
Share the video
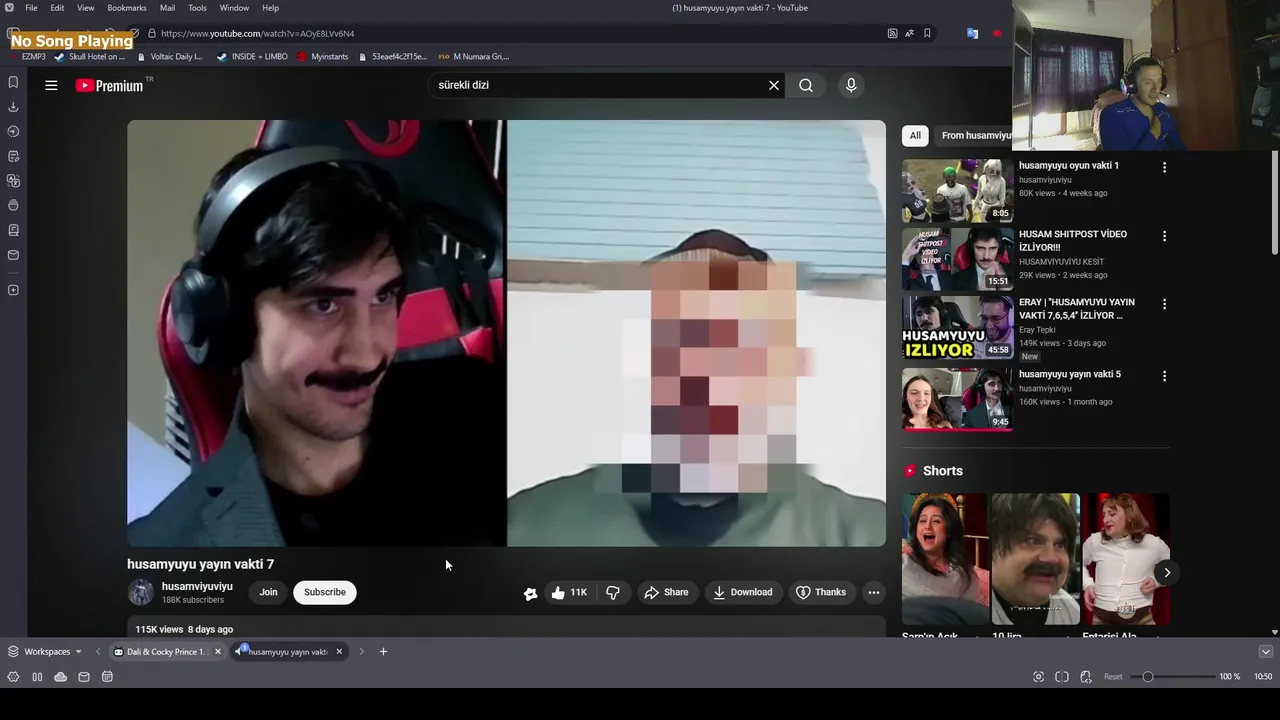click(x=666, y=592)
